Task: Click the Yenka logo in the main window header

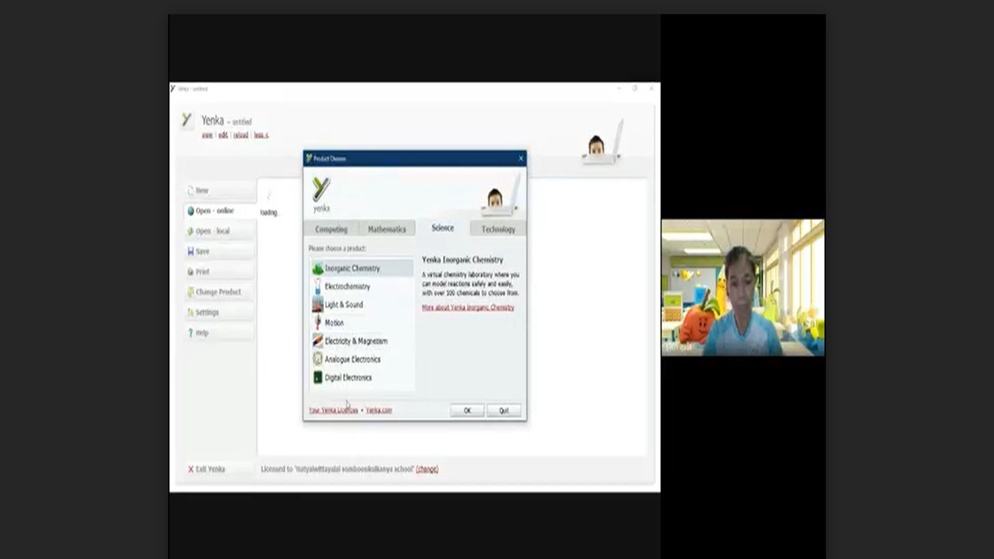Action: click(186, 120)
